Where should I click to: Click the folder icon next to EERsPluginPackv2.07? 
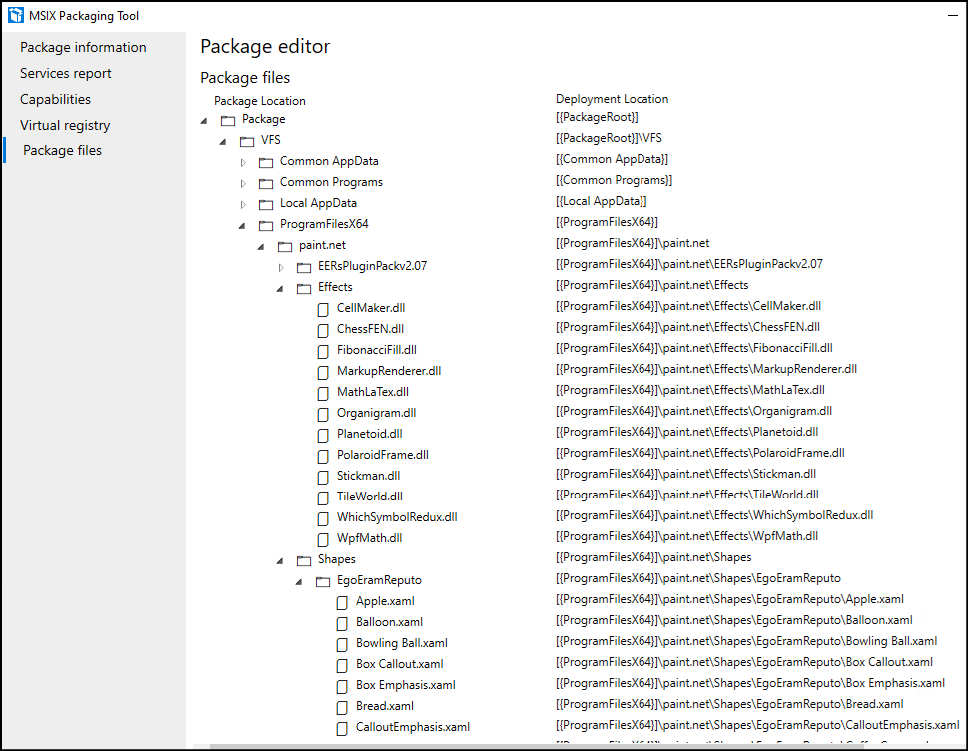pos(304,267)
